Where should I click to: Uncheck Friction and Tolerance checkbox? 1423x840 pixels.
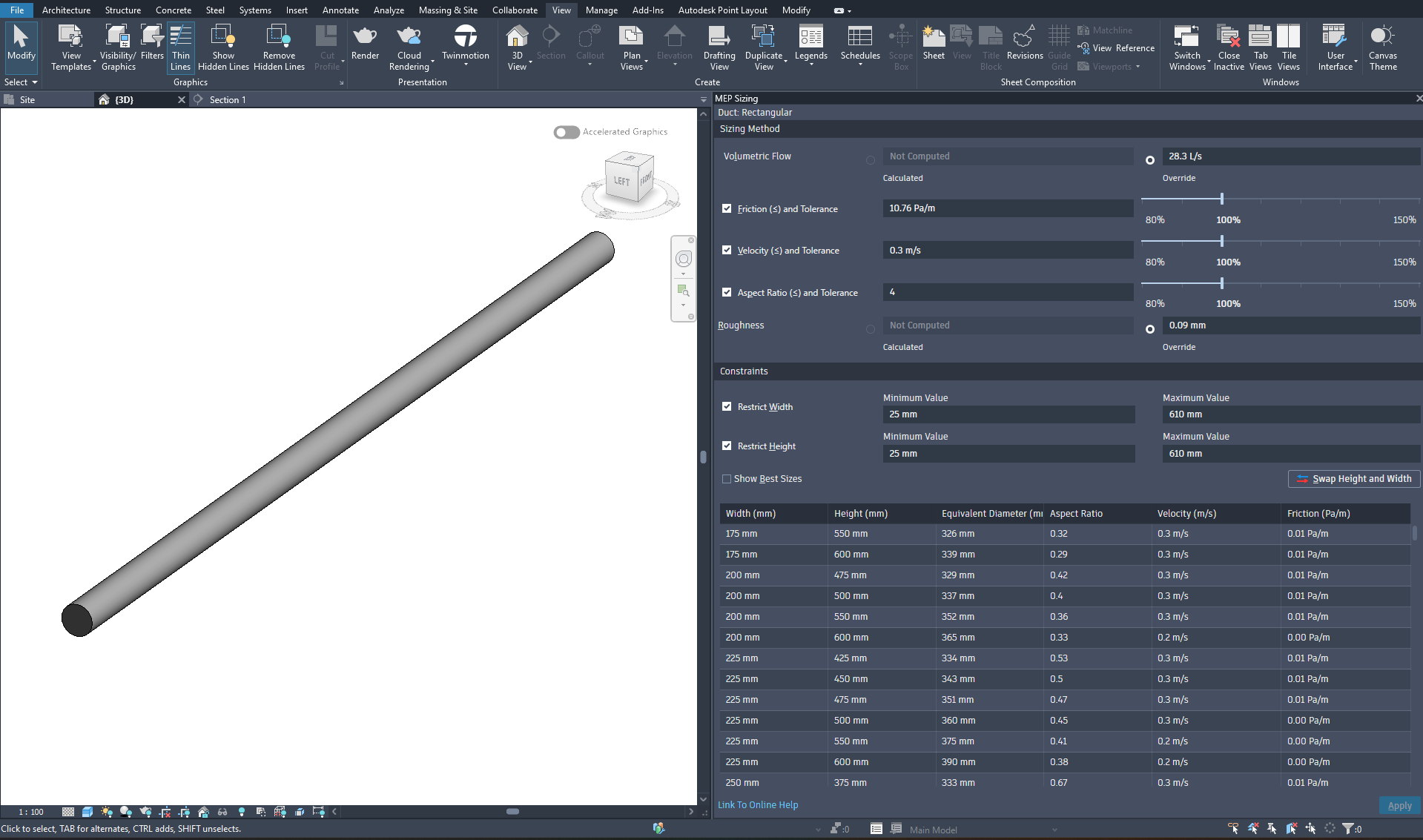point(727,208)
